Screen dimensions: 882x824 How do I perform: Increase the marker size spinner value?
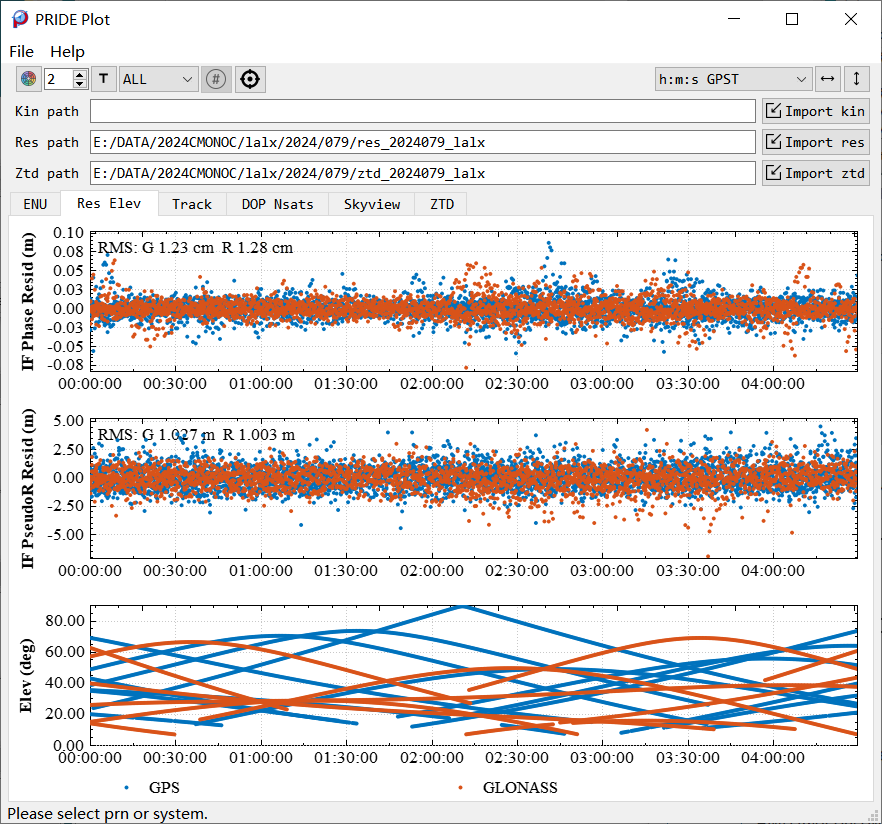pyautogui.click(x=80, y=74)
